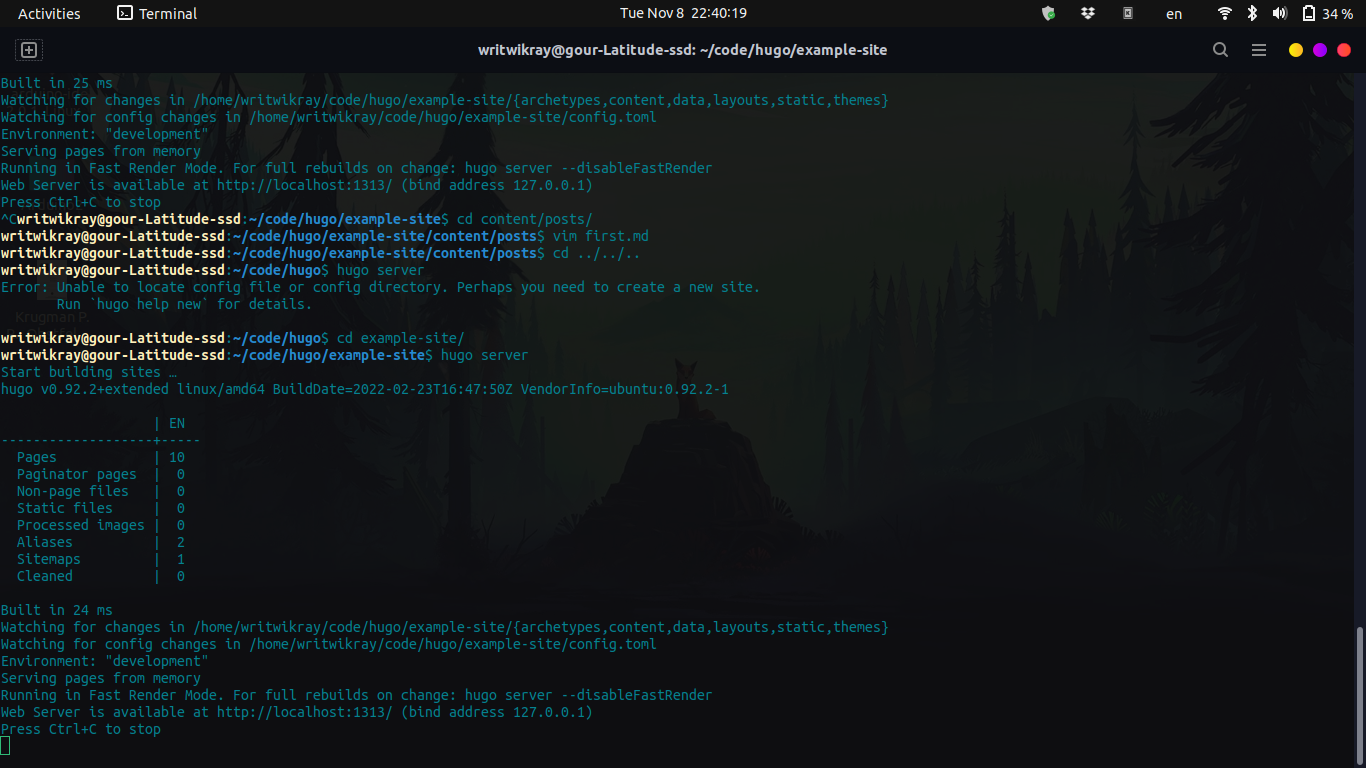
Task: Click the search magnifier in the terminal header
Action: tap(1220, 49)
